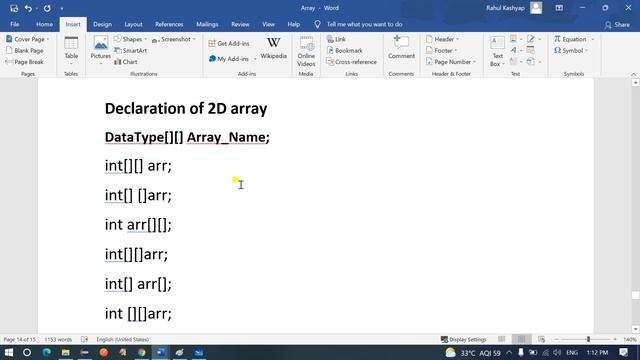Customize Quick Access Toolbar arrow

[62, 8]
